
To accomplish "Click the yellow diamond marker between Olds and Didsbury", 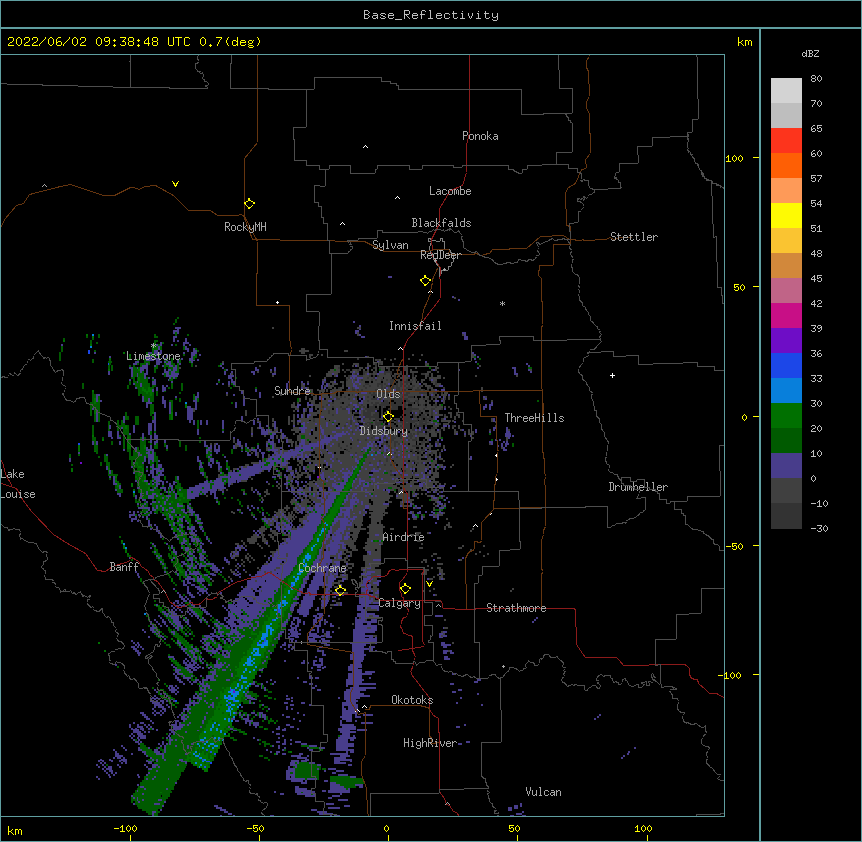I will (388, 416).
